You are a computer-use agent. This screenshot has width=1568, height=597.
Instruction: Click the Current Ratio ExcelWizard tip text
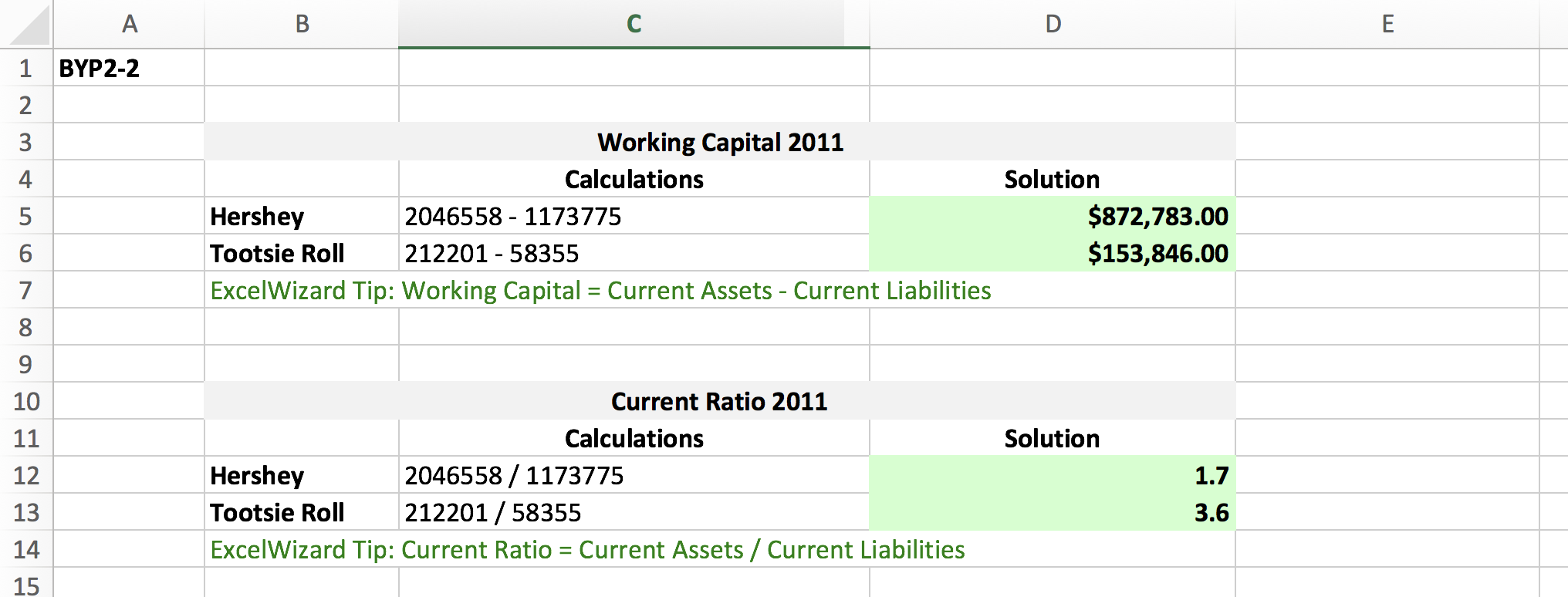tap(587, 550)
